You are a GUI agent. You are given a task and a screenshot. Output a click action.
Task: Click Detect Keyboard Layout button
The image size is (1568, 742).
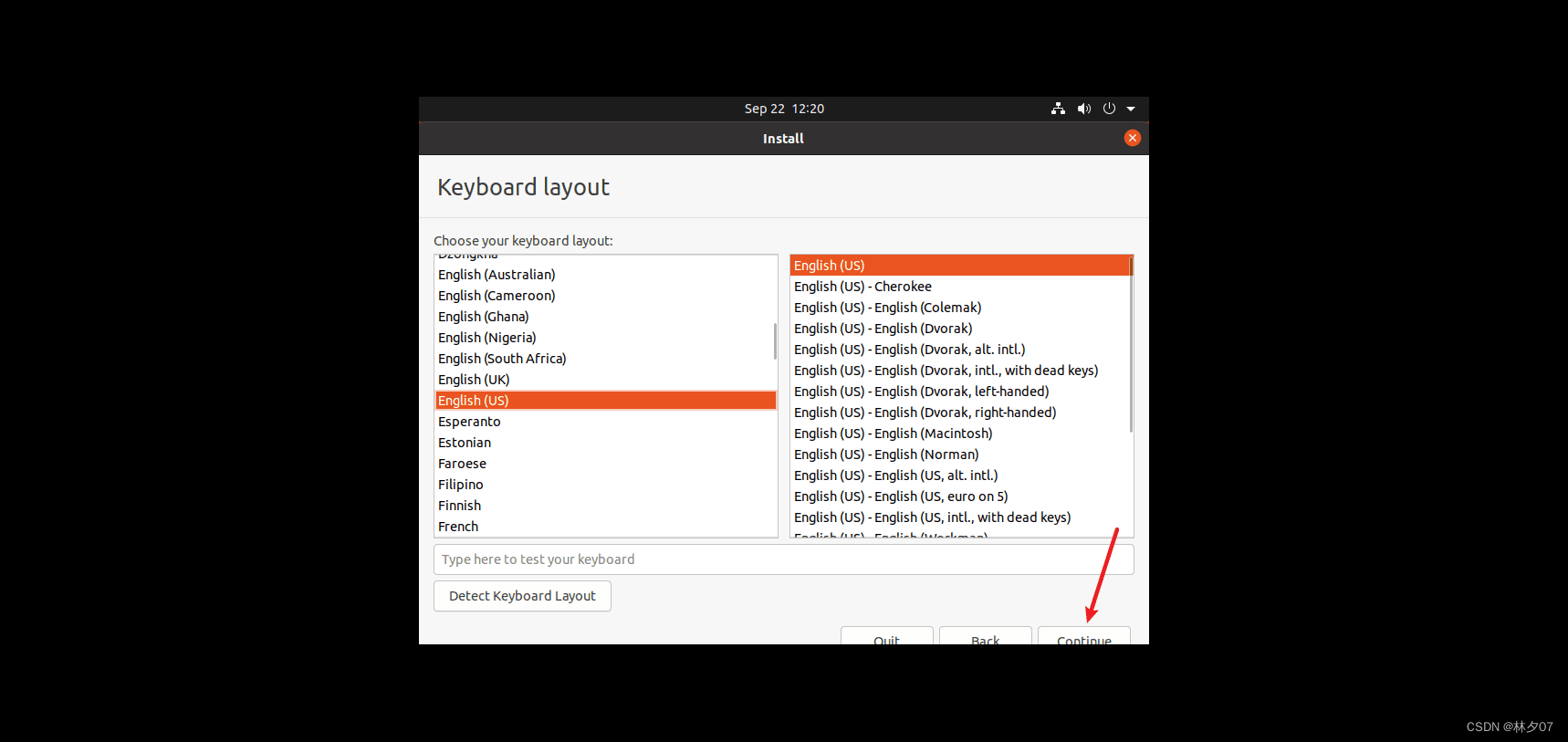point(522,596)
